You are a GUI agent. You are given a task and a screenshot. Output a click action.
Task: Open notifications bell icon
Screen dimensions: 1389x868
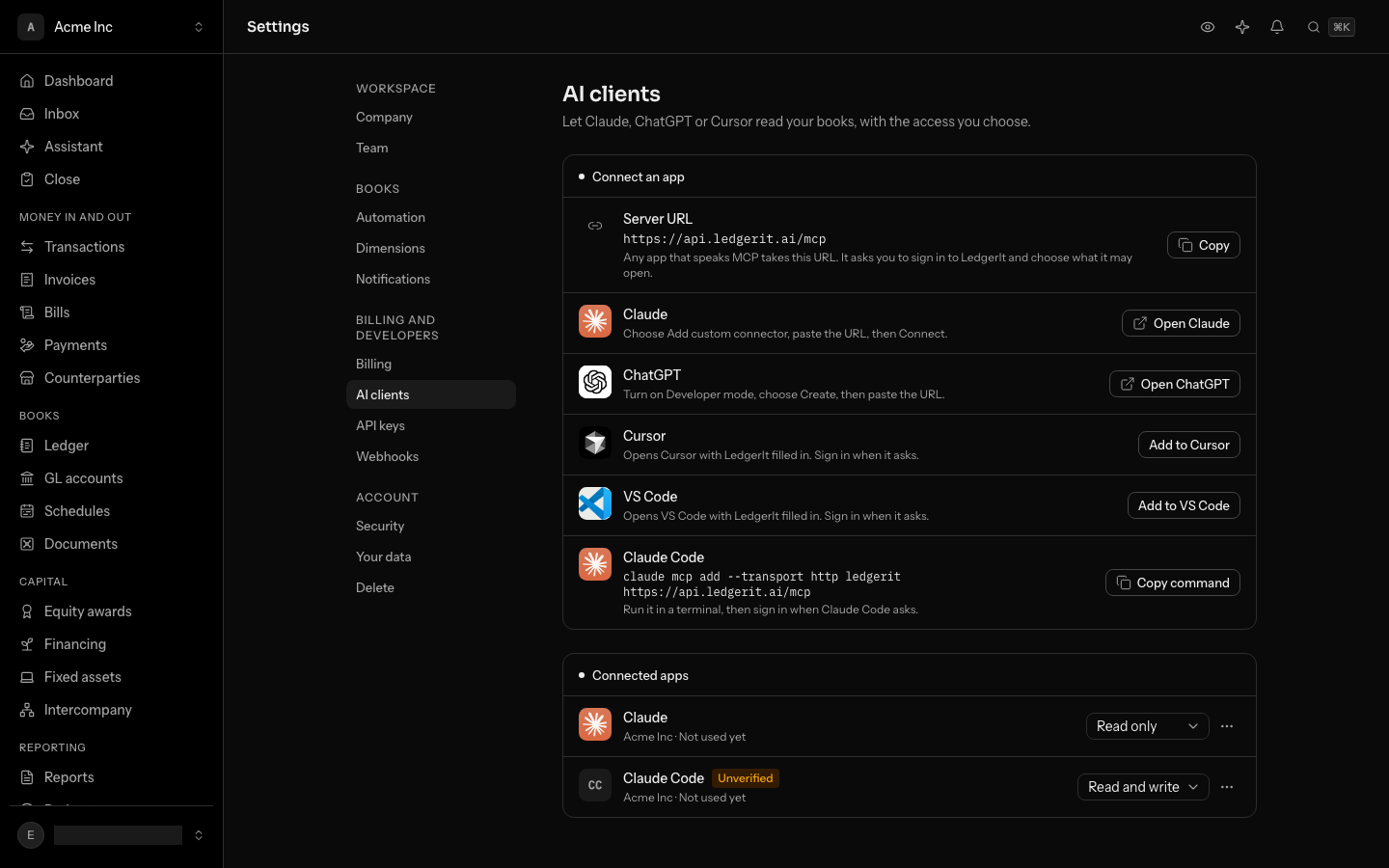tap(1277, 27)
